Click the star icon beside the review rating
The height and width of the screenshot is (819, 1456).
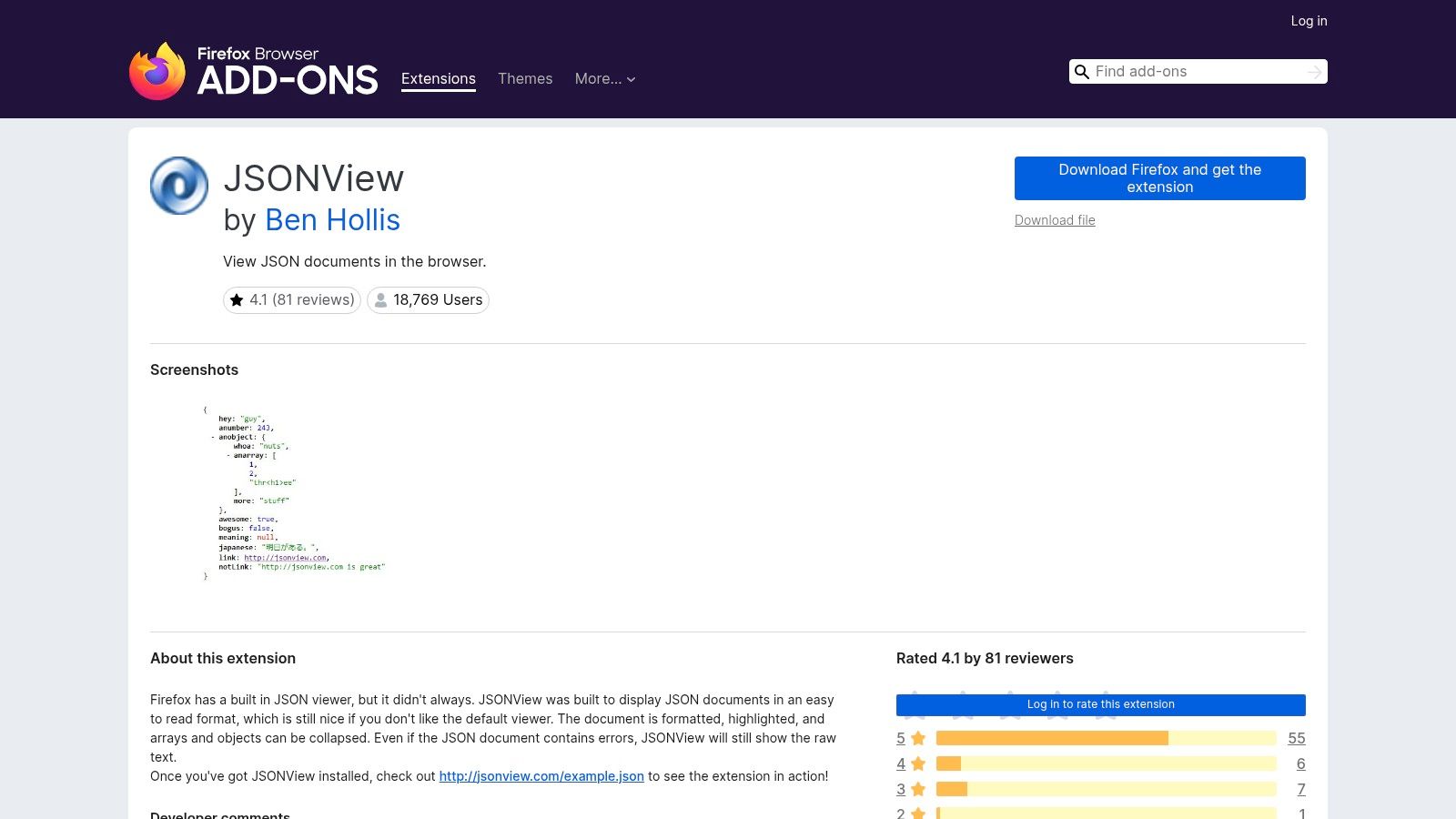pos(237,299)
